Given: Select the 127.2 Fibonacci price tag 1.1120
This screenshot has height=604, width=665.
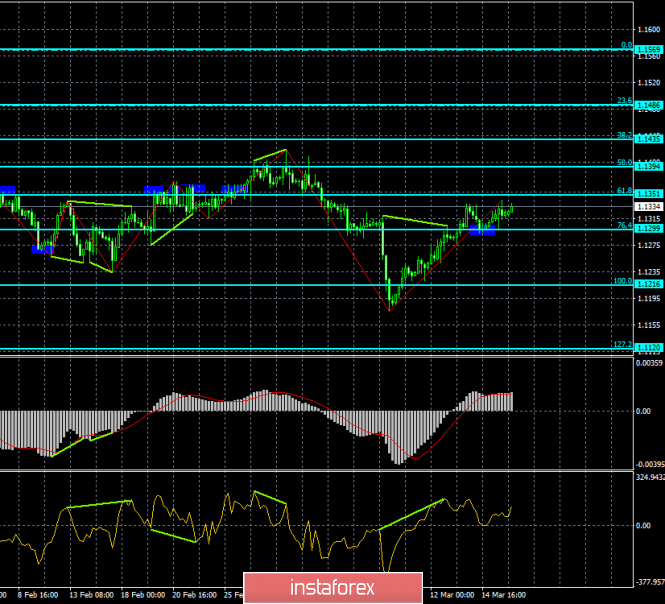Looking at the screenshot, I should coord(649,348).
